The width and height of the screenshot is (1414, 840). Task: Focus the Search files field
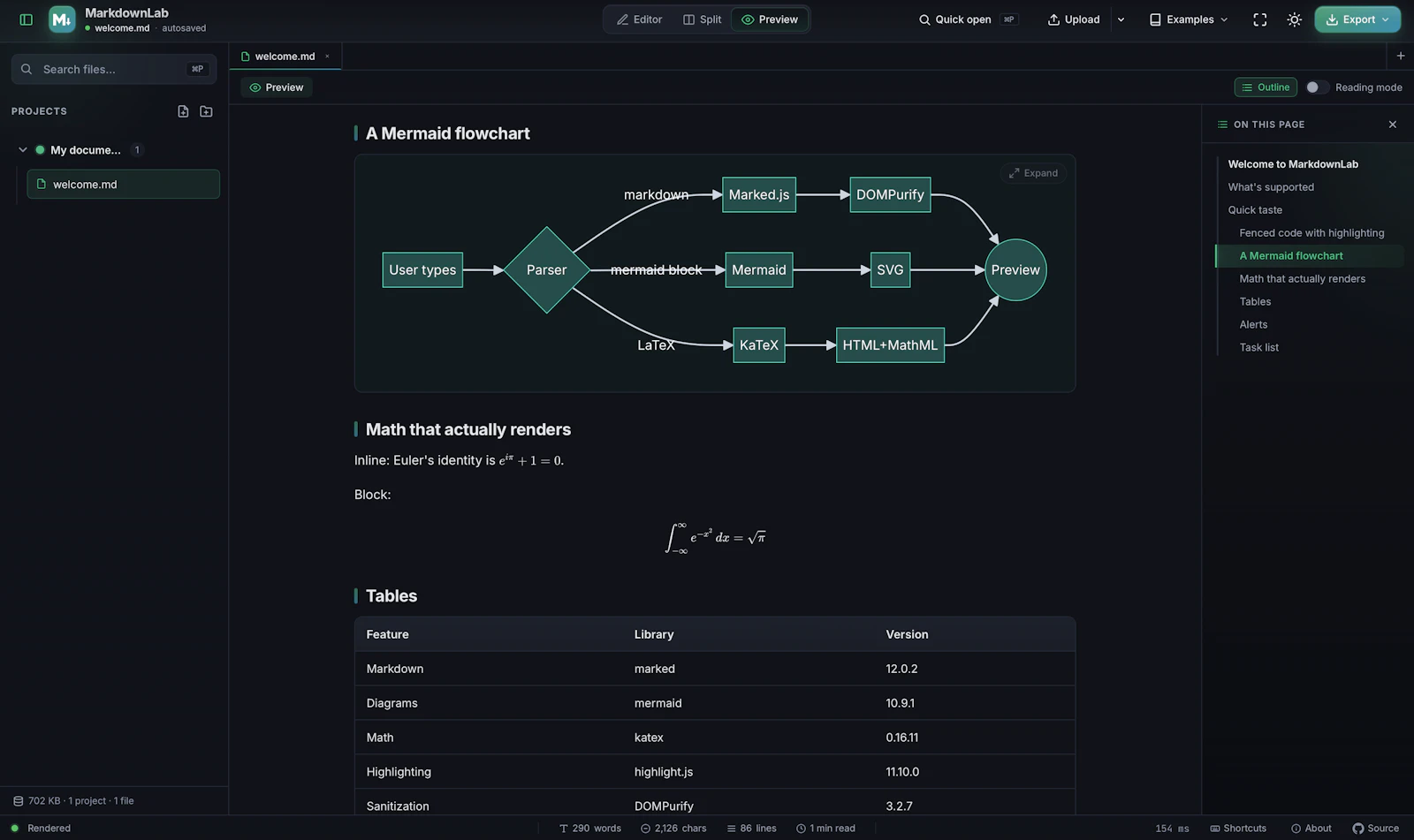[x=114, y=69]
